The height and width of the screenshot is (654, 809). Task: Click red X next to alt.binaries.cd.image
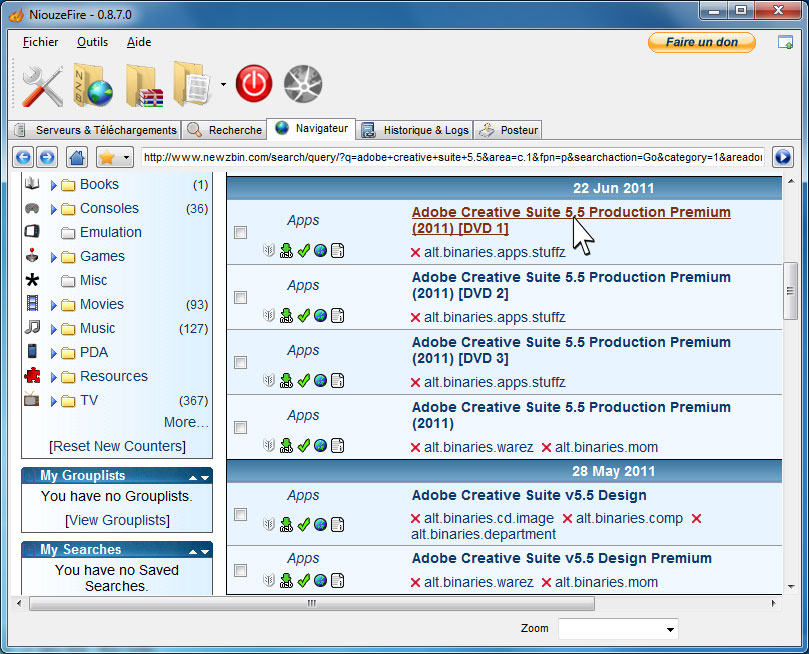point(415,518)
